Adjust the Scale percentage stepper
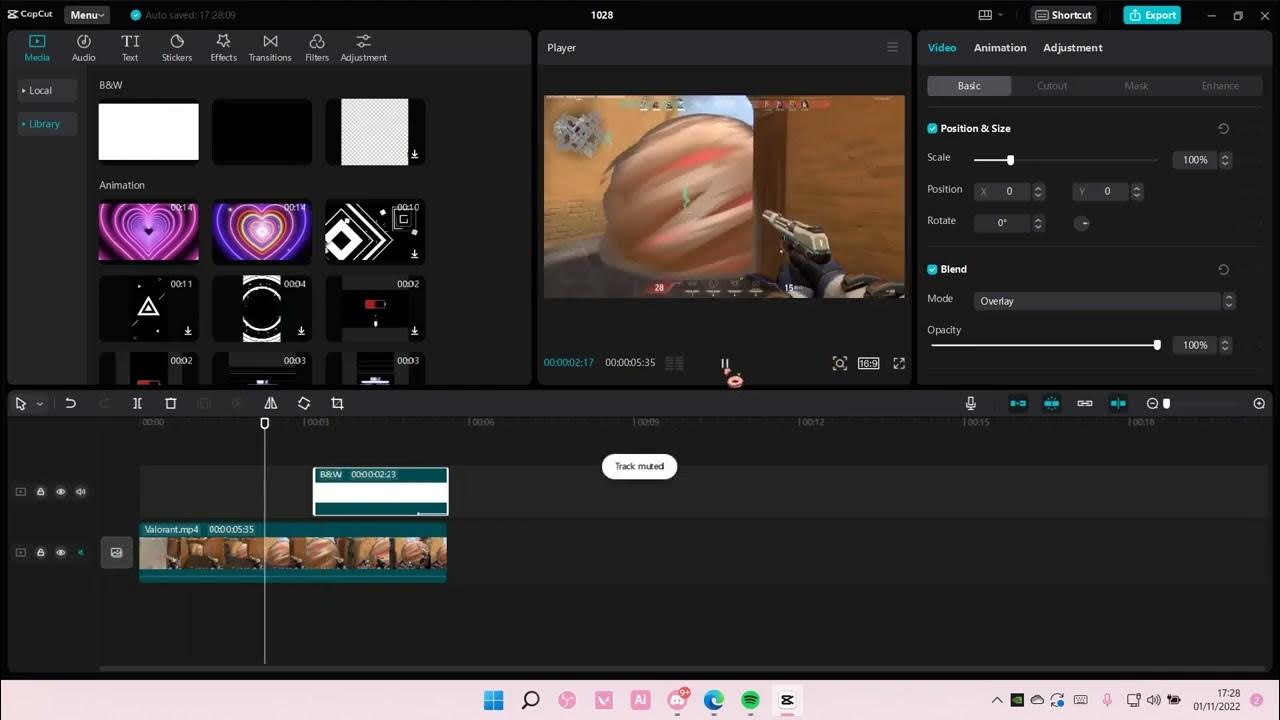 [x=1226, y=160]
